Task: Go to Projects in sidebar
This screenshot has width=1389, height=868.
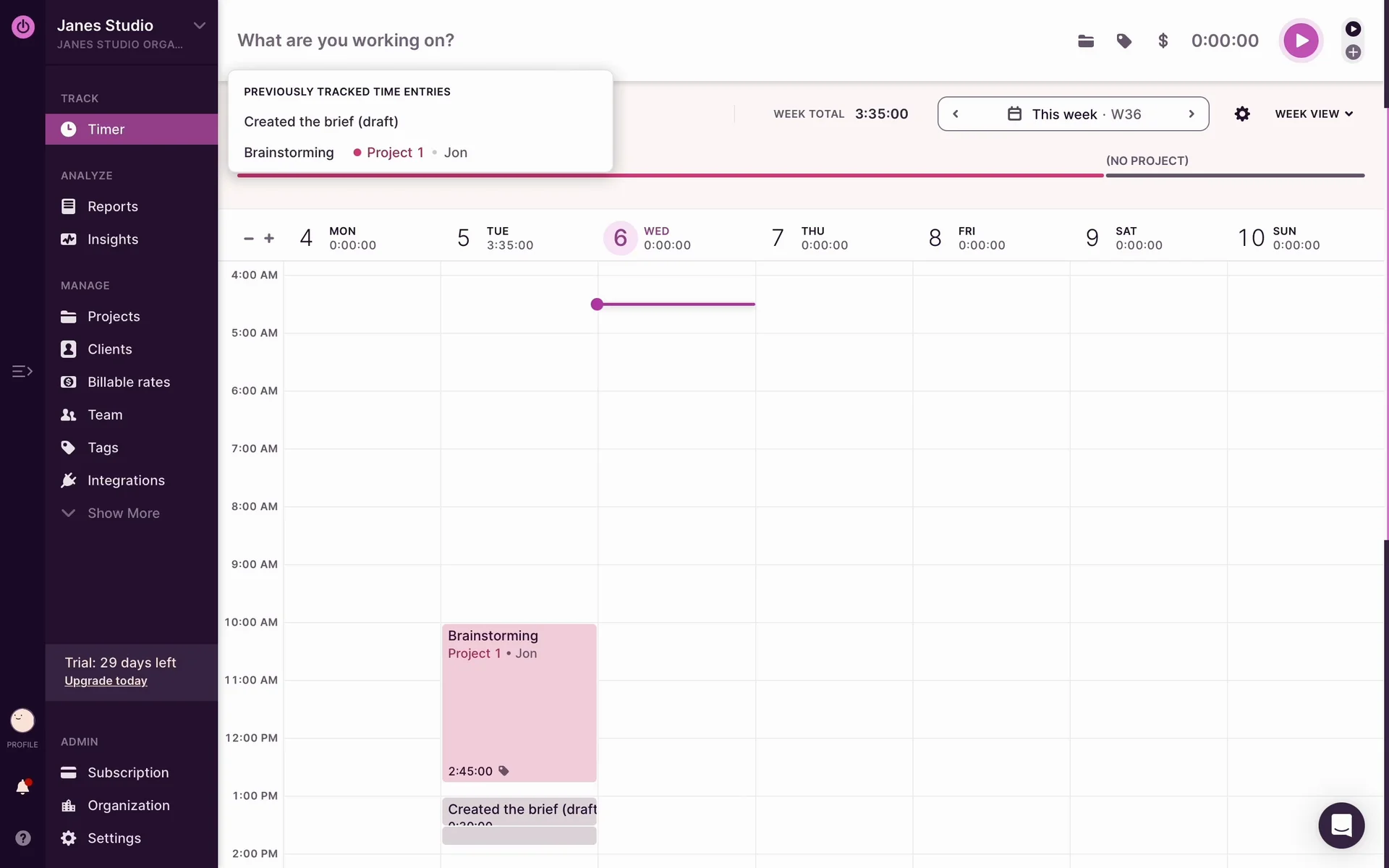Action: (x=114, y=317)
